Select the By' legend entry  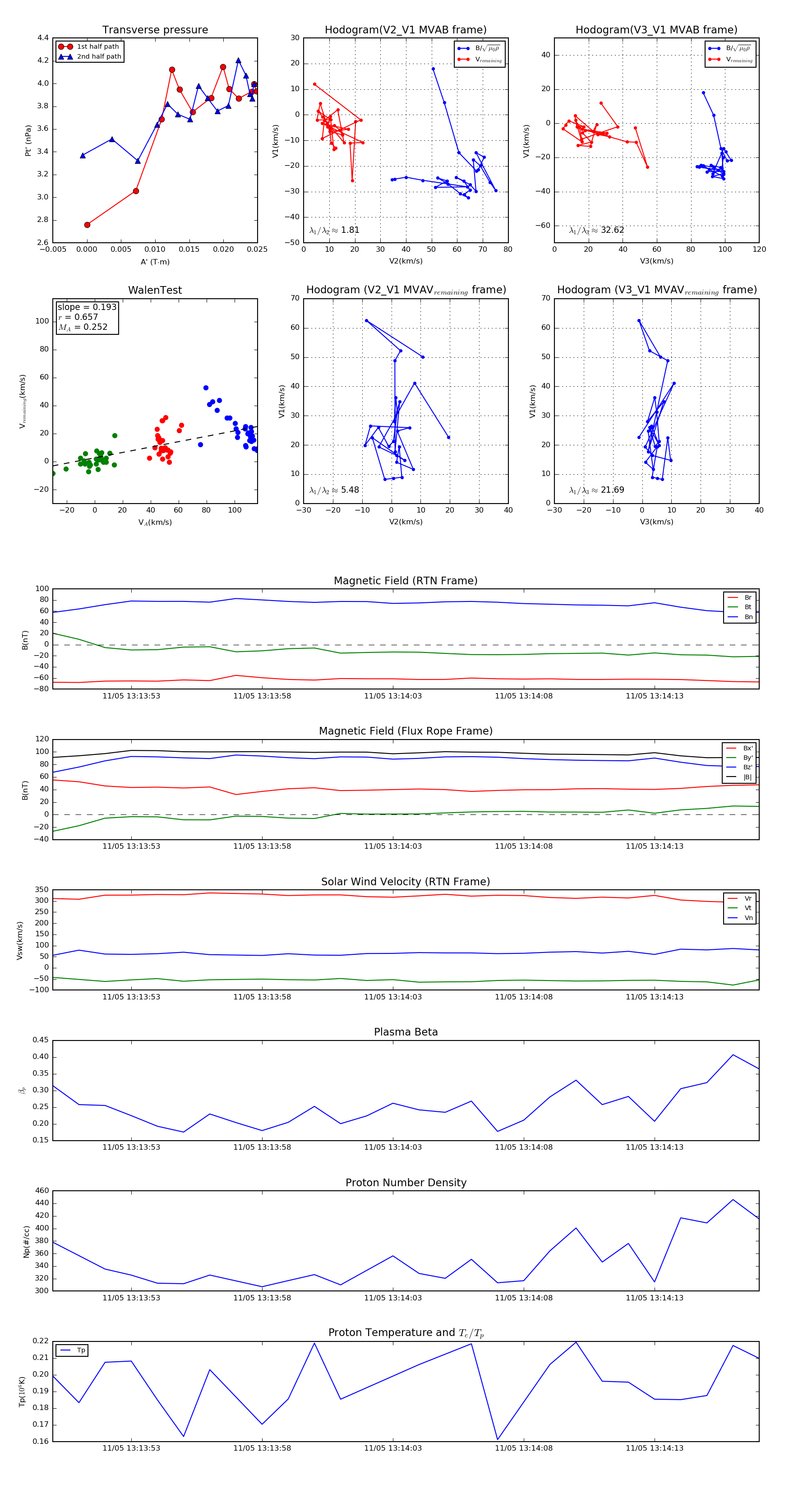pyautogui.click(x=739, y=758)
